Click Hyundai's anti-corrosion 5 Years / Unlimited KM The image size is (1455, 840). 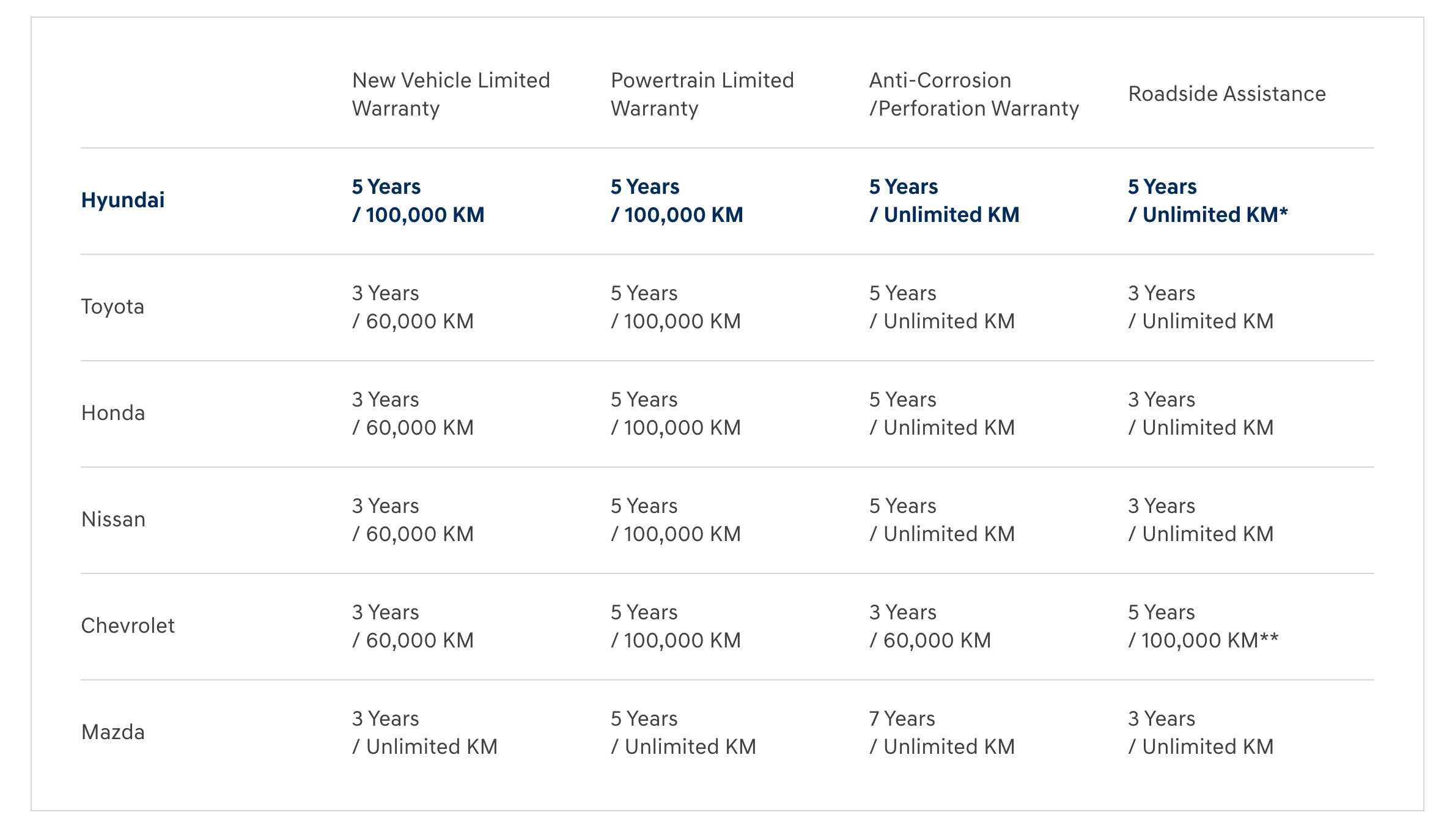tap(944, 201)
